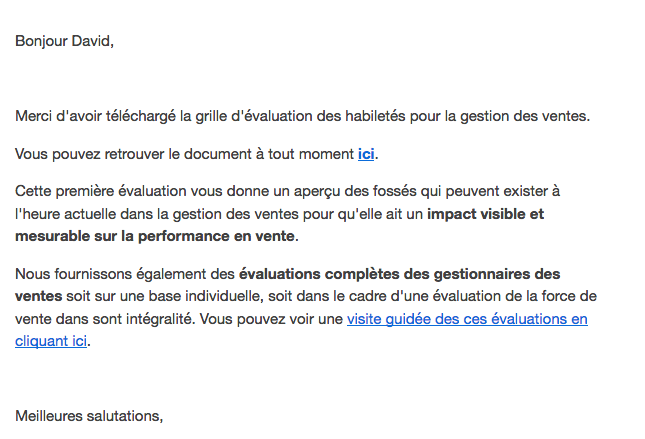Click the 'Meilleures salutations,' closing line
Screen dimensions: 645x439
(x=89, y=416)
